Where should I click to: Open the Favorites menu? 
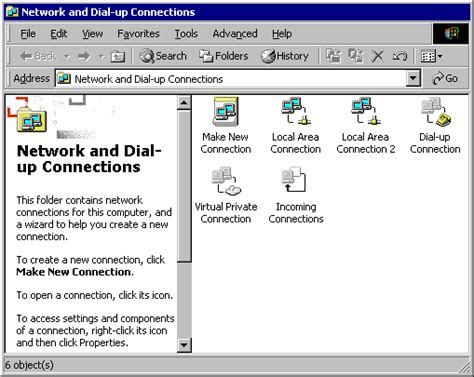click(x=138, y=34)
